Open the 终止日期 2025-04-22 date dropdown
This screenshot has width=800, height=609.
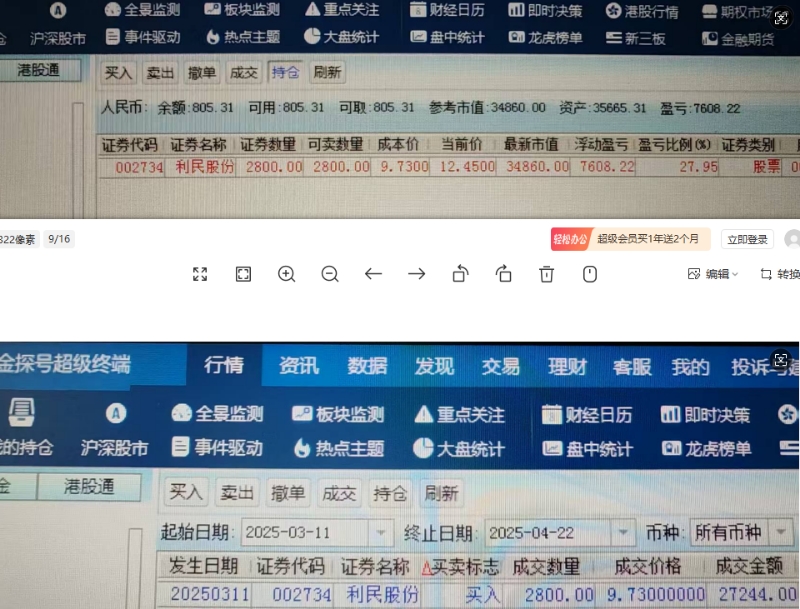[623, 532]
